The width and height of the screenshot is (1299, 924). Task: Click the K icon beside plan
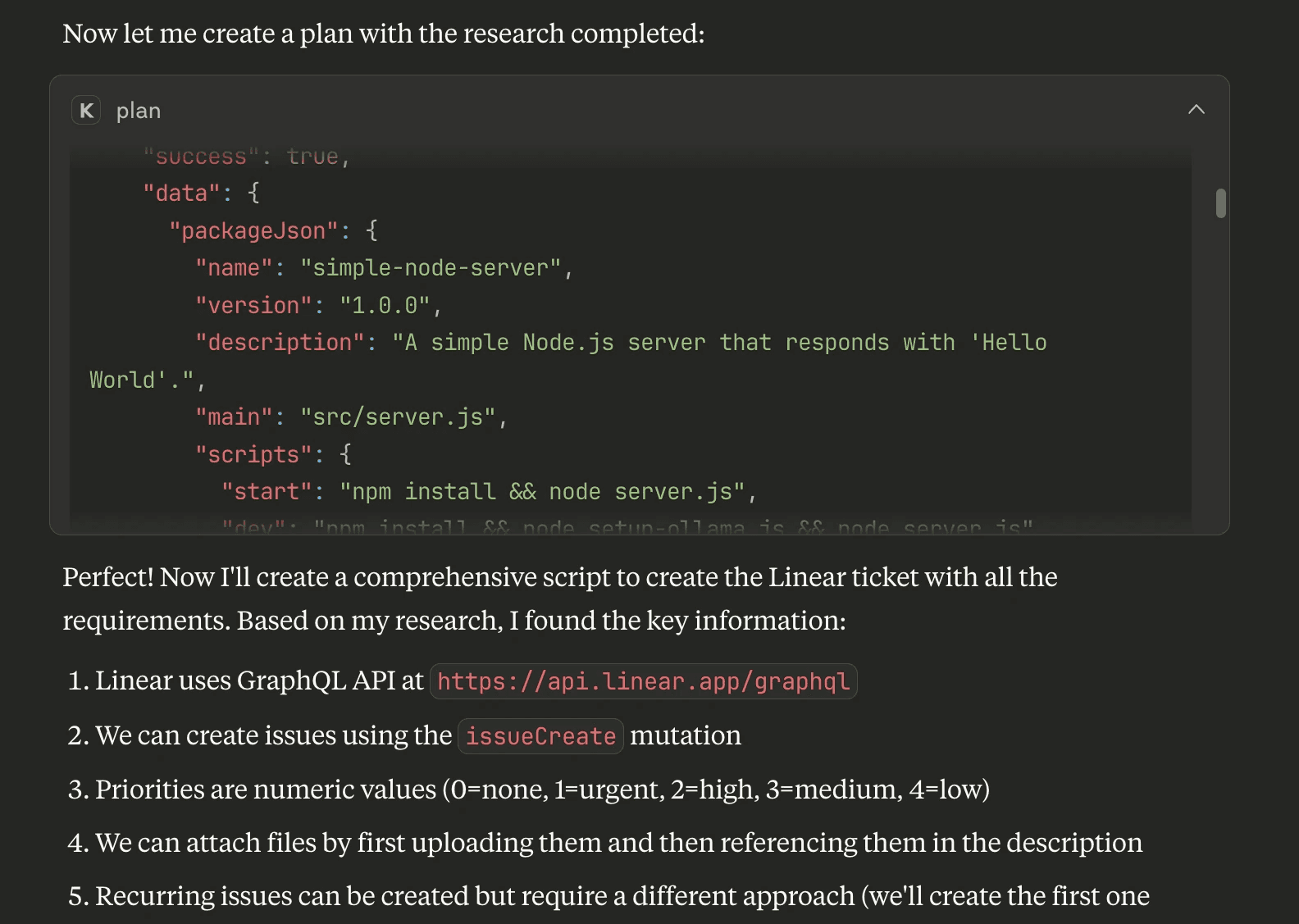click(x=86, y=110)
